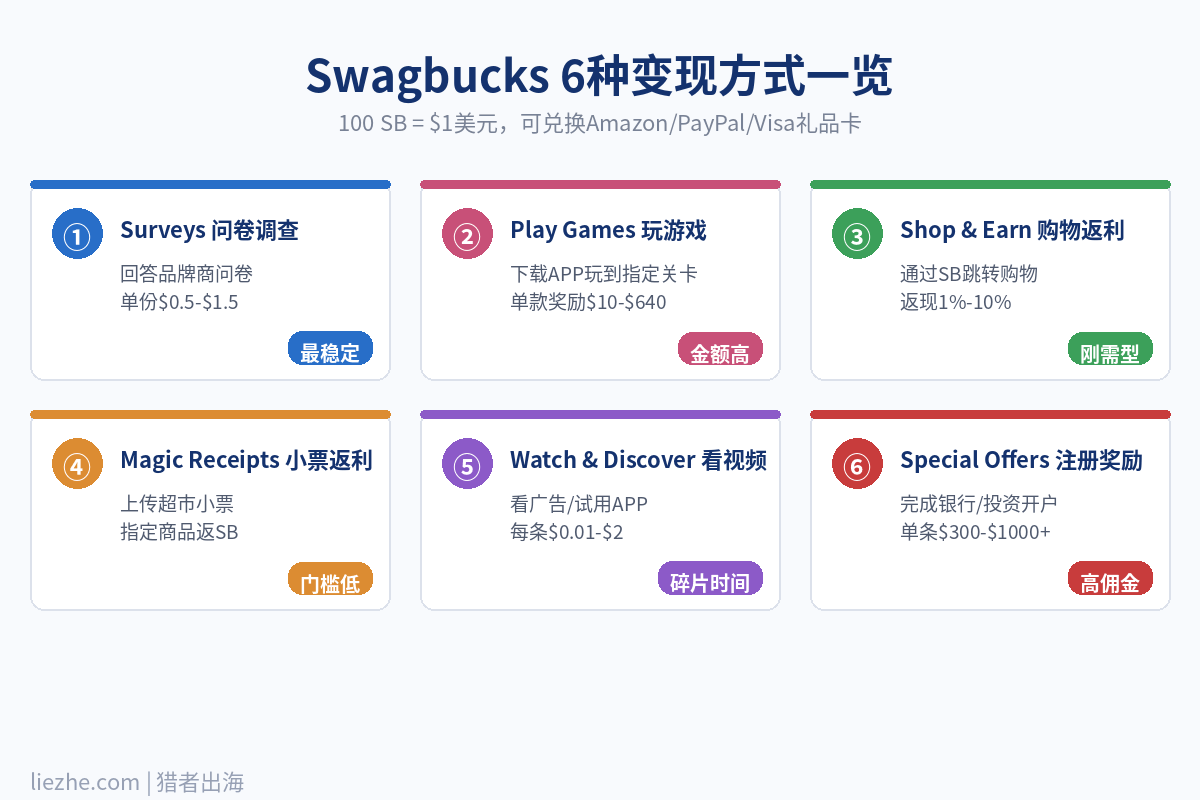
Task: Click the main title Swagbucks 6种变现方式一览
Action: point(599,77)
